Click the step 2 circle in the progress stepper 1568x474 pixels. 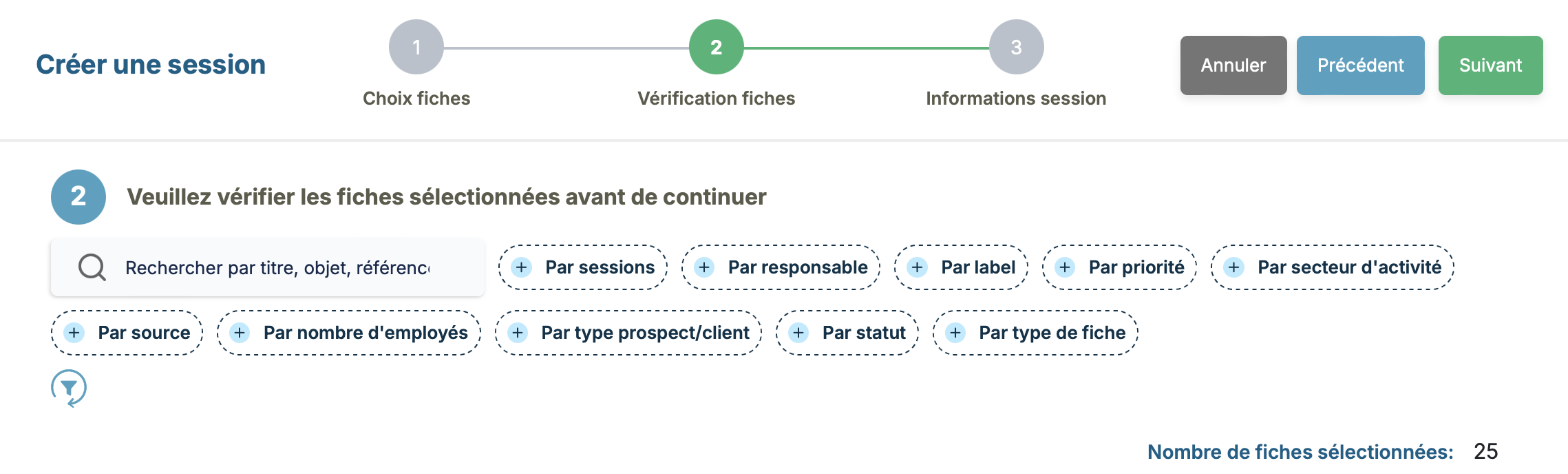click(x=716, y=48)
